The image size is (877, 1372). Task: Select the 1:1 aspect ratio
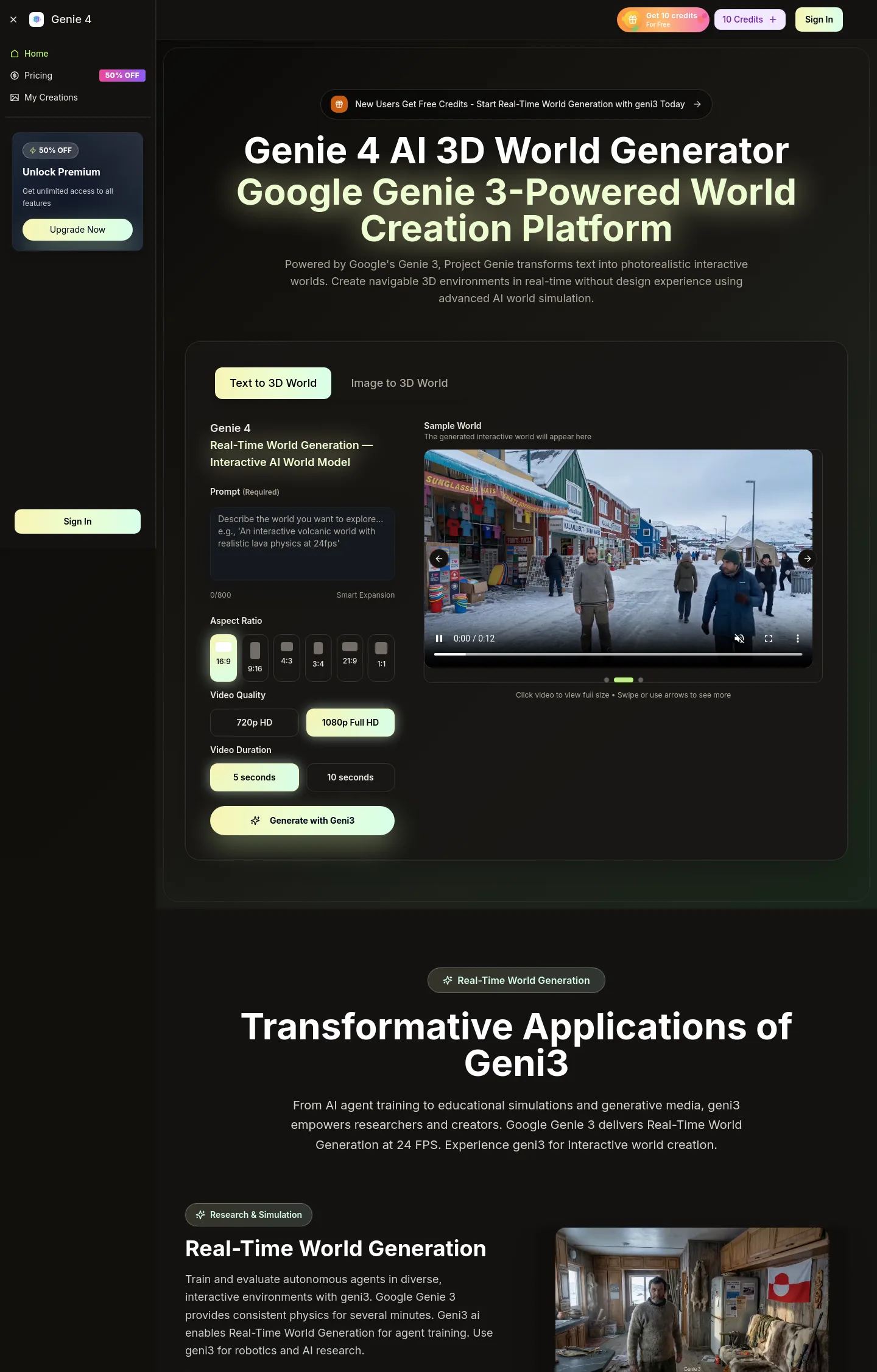[x=381, y=658]
